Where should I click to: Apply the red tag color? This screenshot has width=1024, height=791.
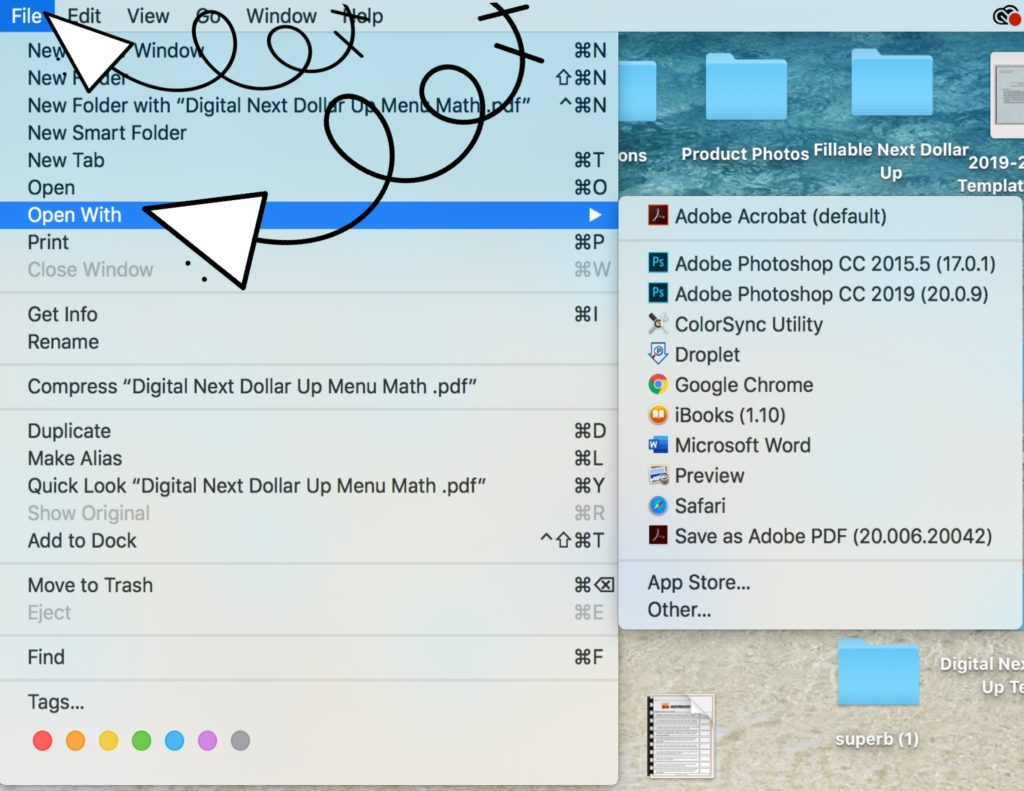point(43,740)
